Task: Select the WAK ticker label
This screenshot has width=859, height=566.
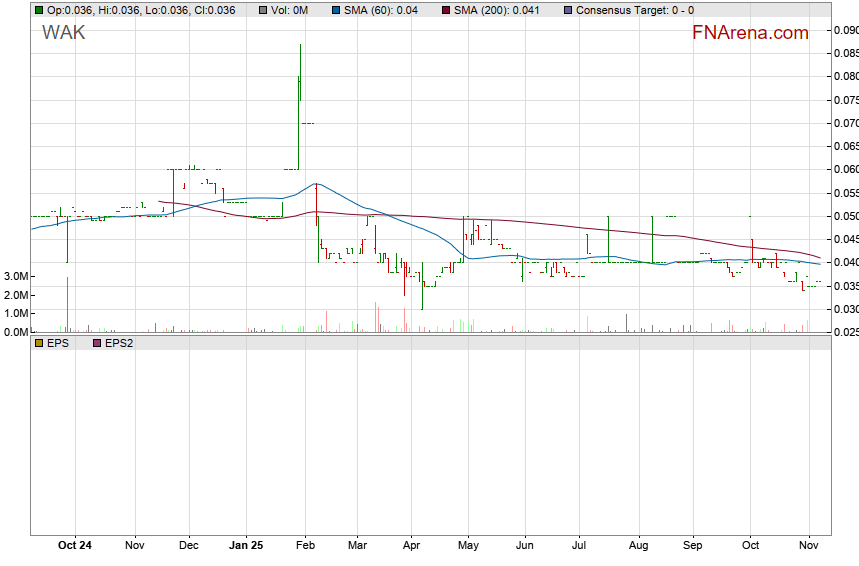Action: coord(63,33)
